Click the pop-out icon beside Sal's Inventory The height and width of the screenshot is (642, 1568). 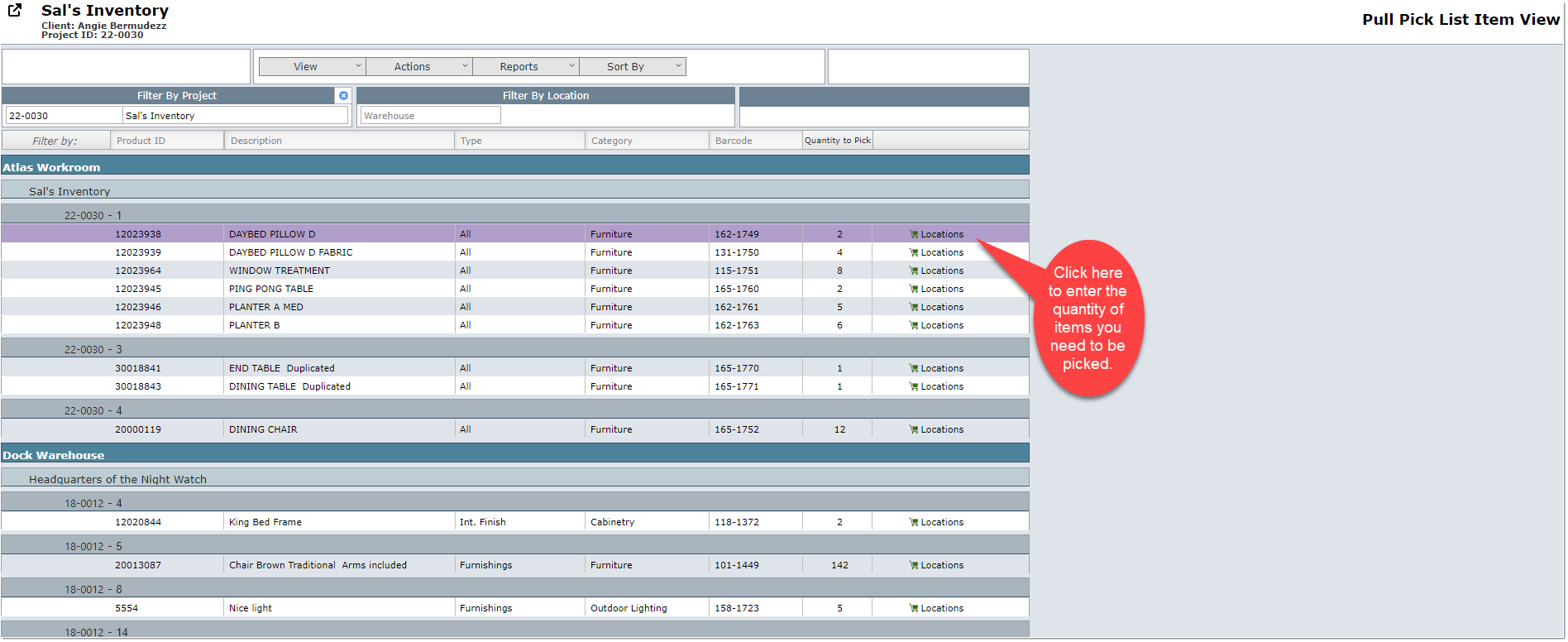(x=15, y=11)
